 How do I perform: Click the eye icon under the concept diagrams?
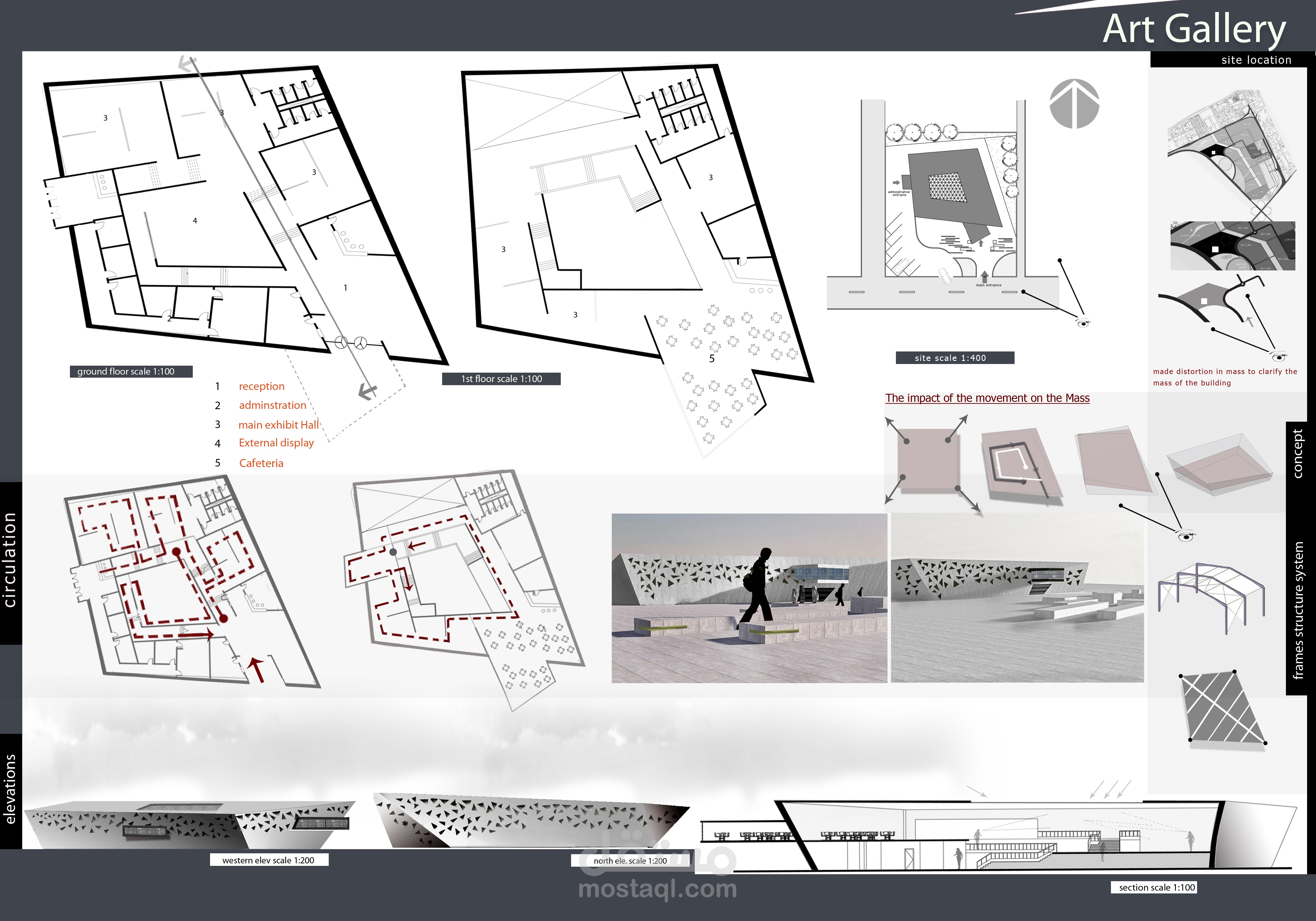[x=1186, y=536]
